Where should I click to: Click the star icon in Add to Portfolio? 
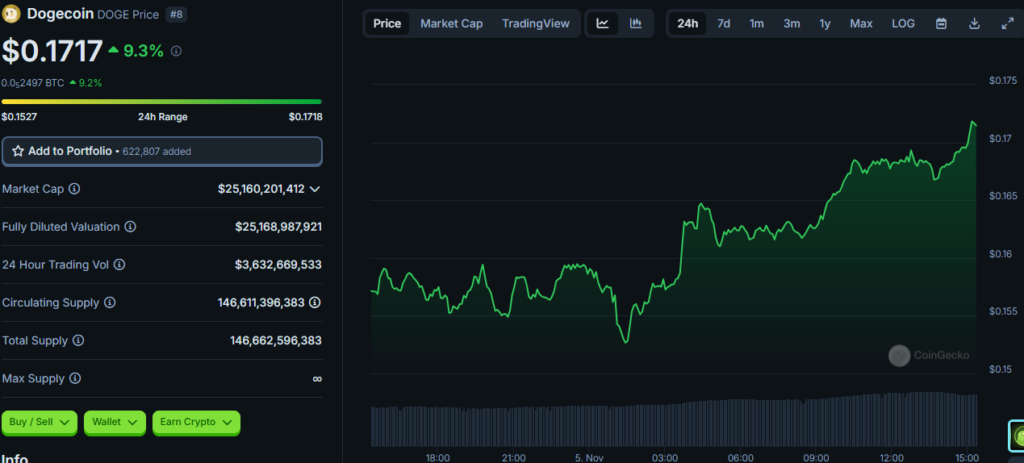coord(18,151)
